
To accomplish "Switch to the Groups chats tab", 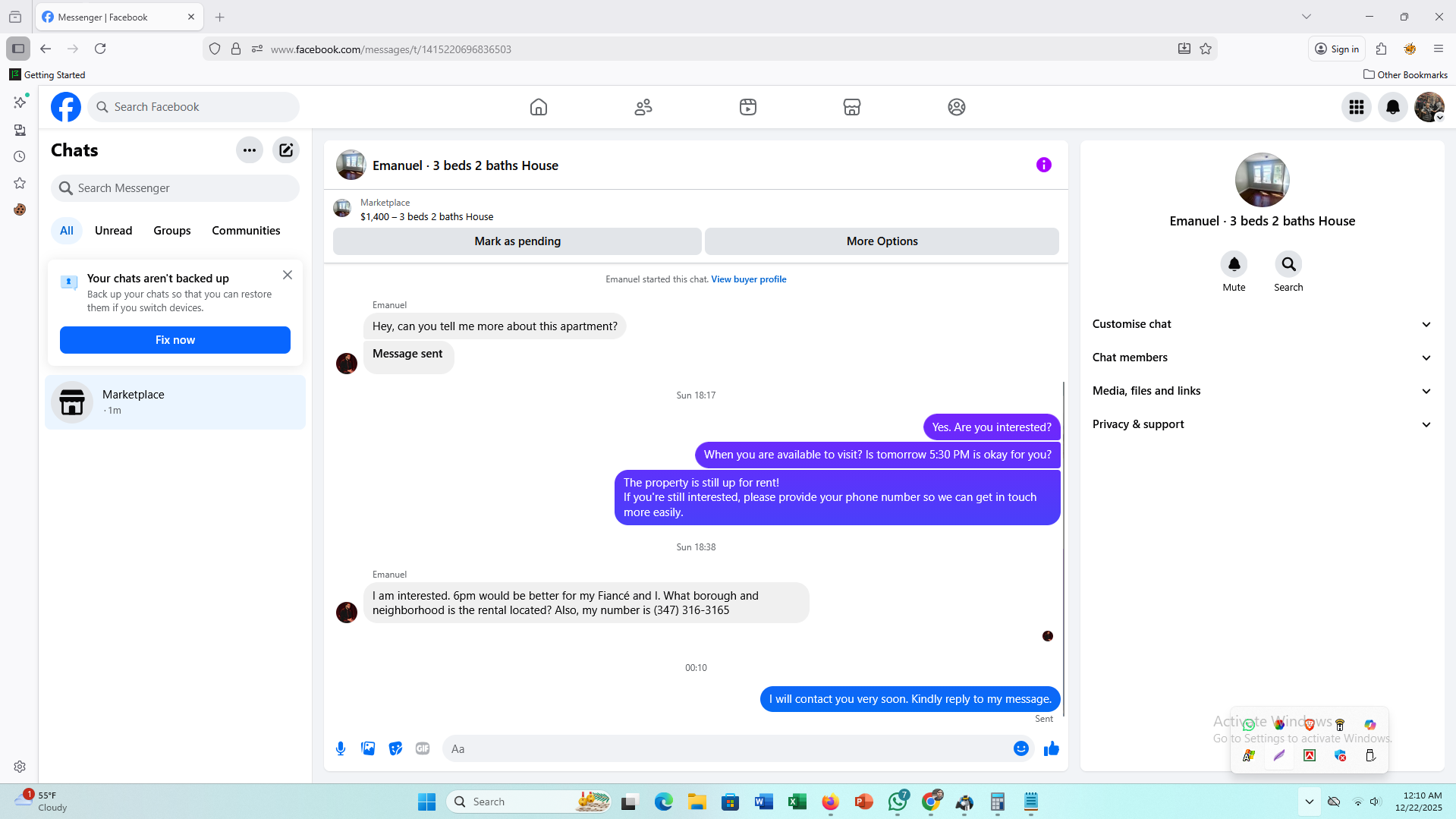I will 172,231.
